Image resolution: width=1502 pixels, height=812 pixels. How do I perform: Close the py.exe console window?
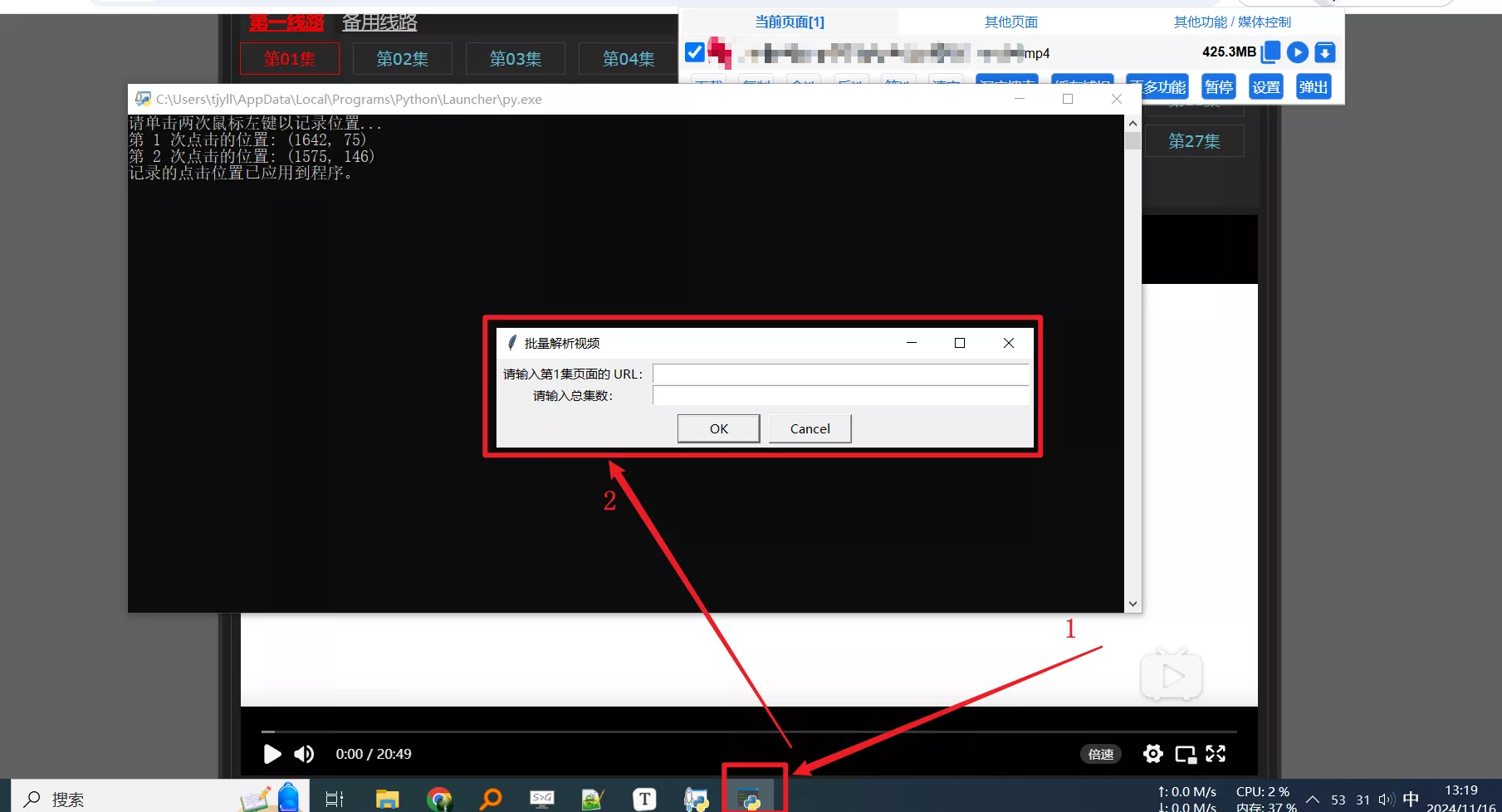[x=1117, y=99]
